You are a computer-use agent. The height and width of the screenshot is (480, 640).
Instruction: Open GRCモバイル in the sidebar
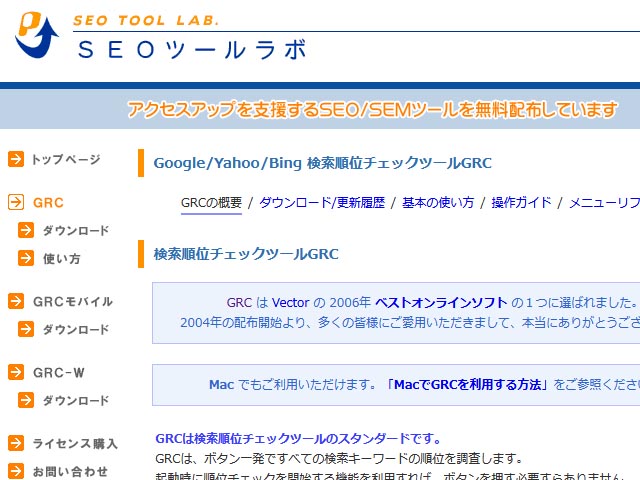[x=73, y=302]
